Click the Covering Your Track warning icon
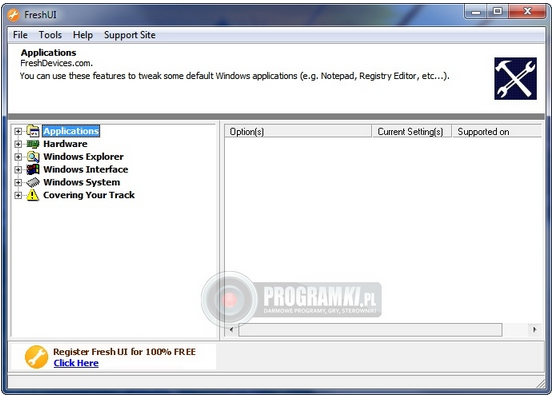 point(33,195)
